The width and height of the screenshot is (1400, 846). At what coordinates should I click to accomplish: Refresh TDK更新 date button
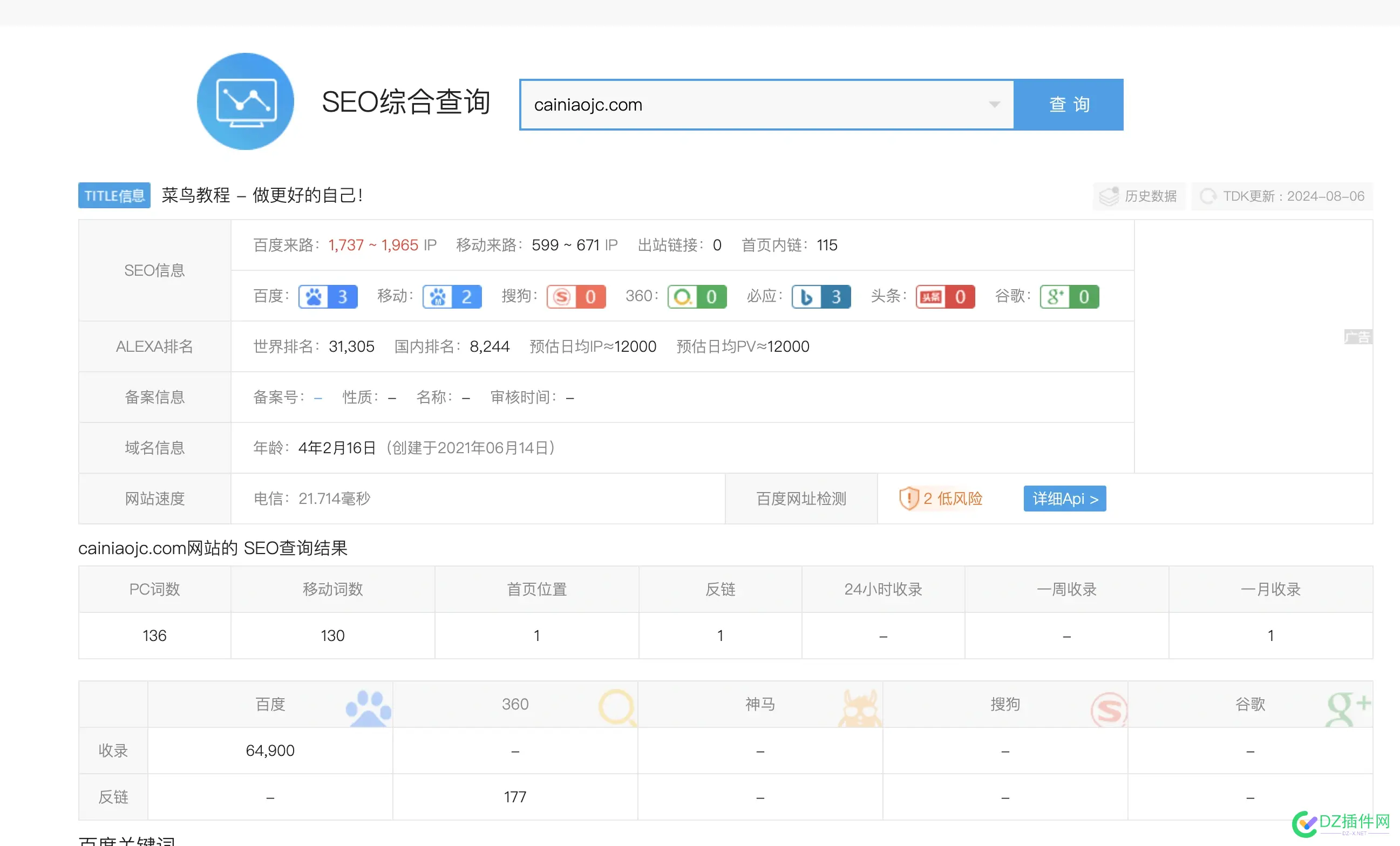[1281, 196]
